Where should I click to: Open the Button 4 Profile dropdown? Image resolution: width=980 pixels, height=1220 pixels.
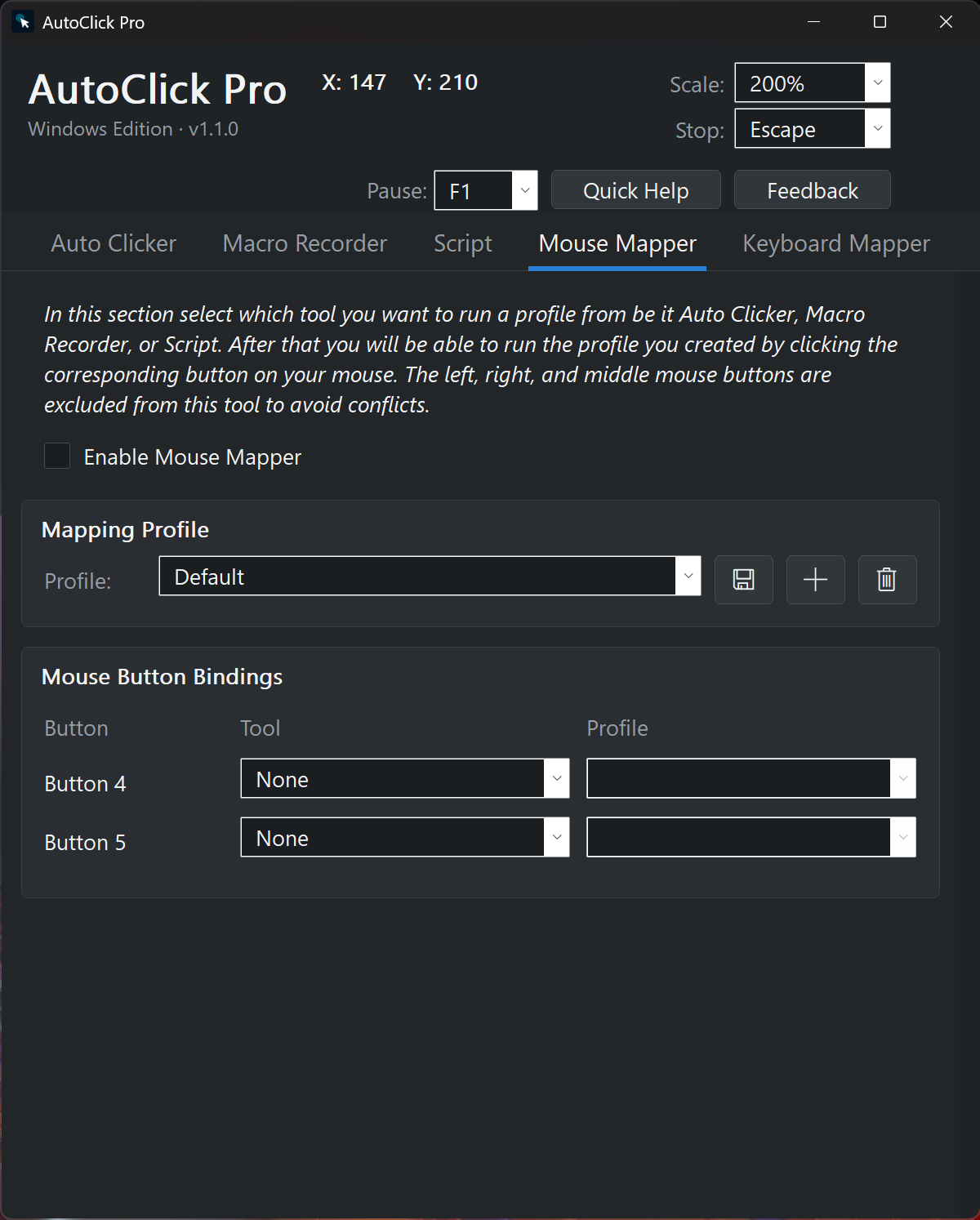751,778
